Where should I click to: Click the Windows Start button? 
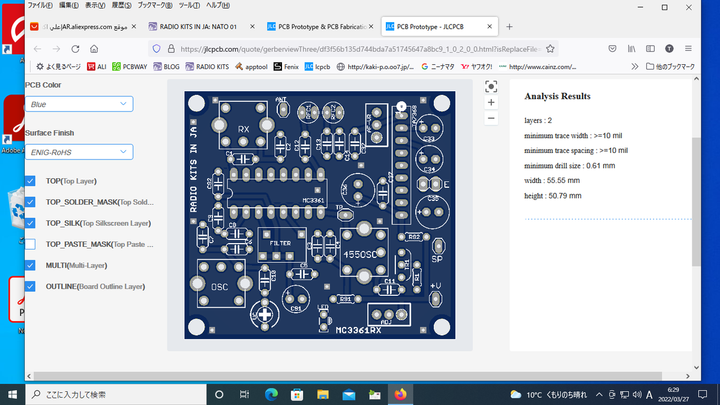12,393
